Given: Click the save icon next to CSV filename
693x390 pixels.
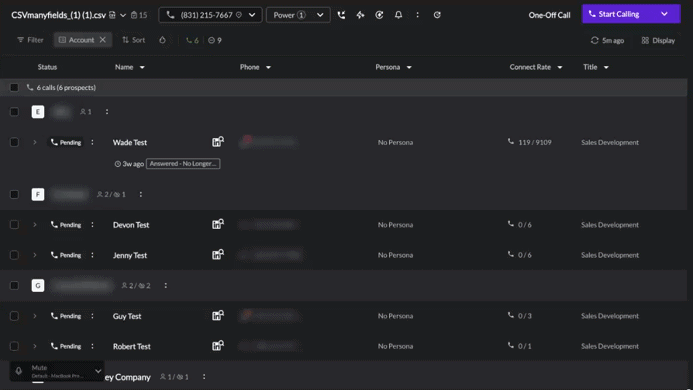Looking at the screenshot, I should click(112, 15).
